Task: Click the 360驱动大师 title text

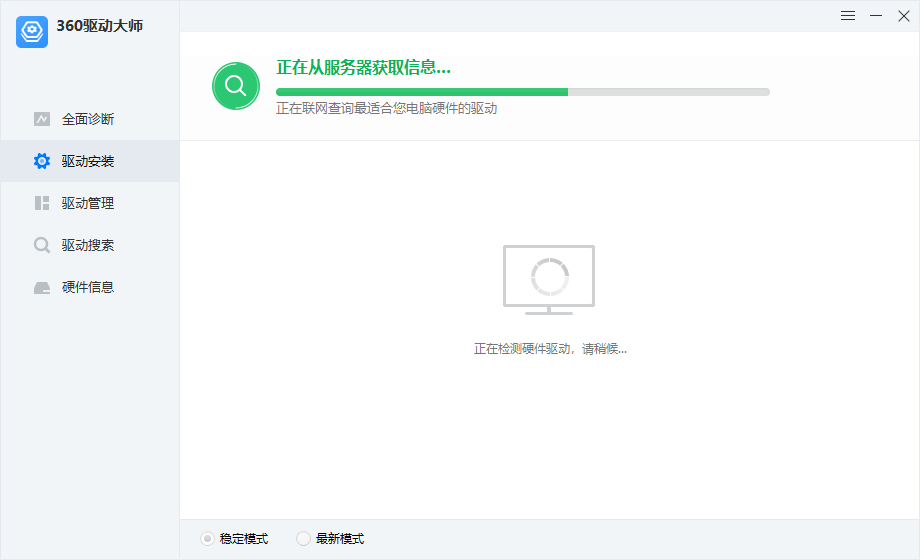Action: point(100,26)
